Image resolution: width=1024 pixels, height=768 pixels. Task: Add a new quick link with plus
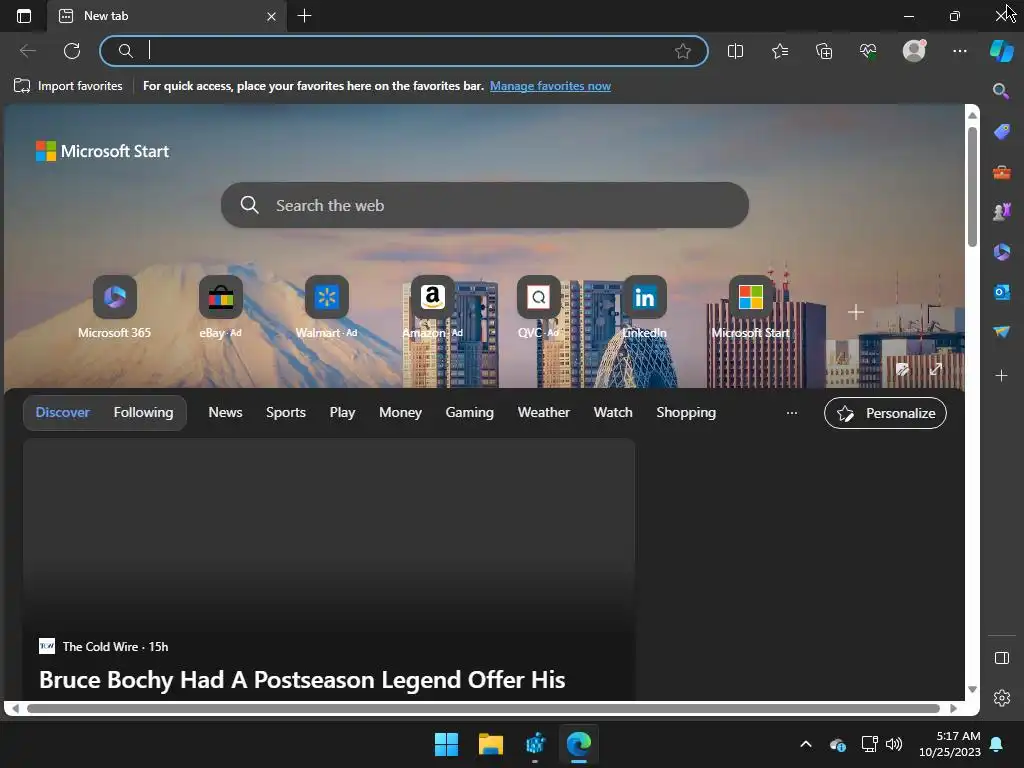tap(856, 312)
